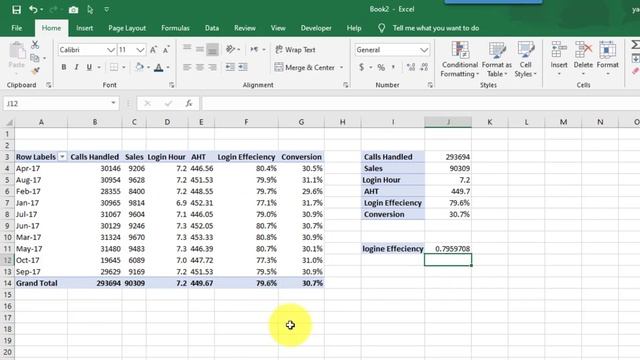Switch to the Insert tab
Image resolution: width=640 pixels, height=360 pixels.
[x=84, y=28]
